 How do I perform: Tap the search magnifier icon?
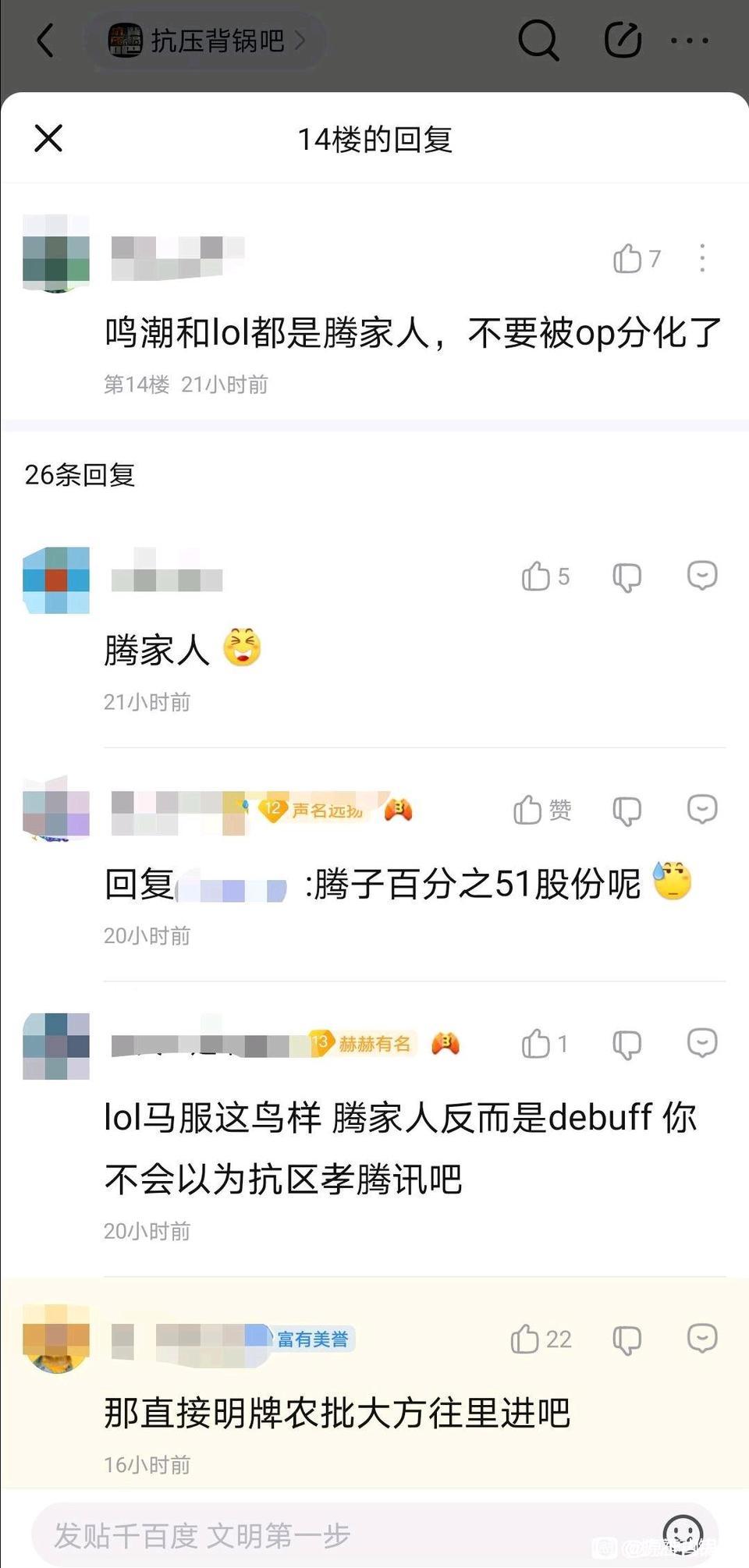coord(538,40)
